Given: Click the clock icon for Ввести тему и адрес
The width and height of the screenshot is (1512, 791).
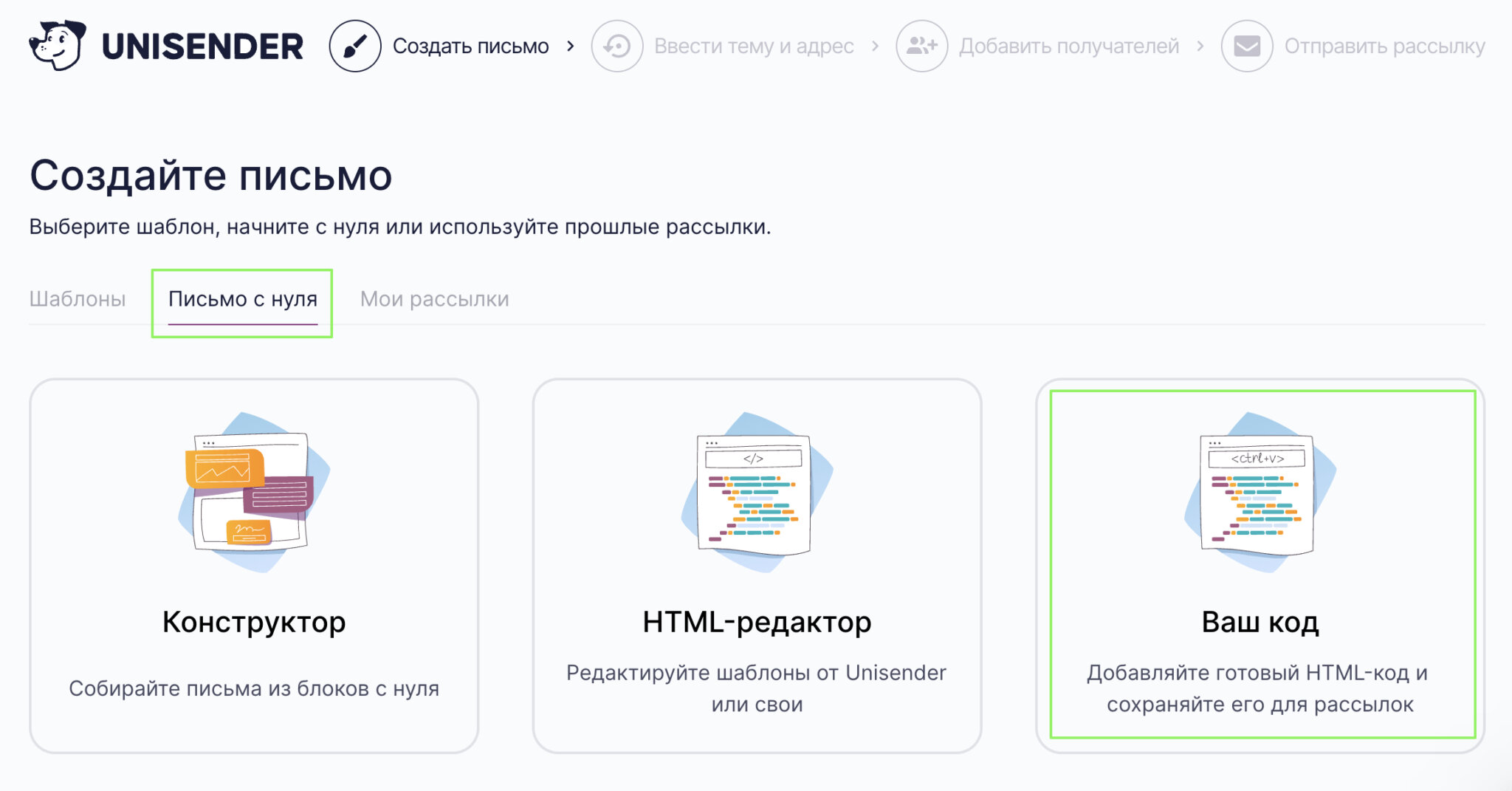Looking at the screenshot, I should [x=616, y=46].
